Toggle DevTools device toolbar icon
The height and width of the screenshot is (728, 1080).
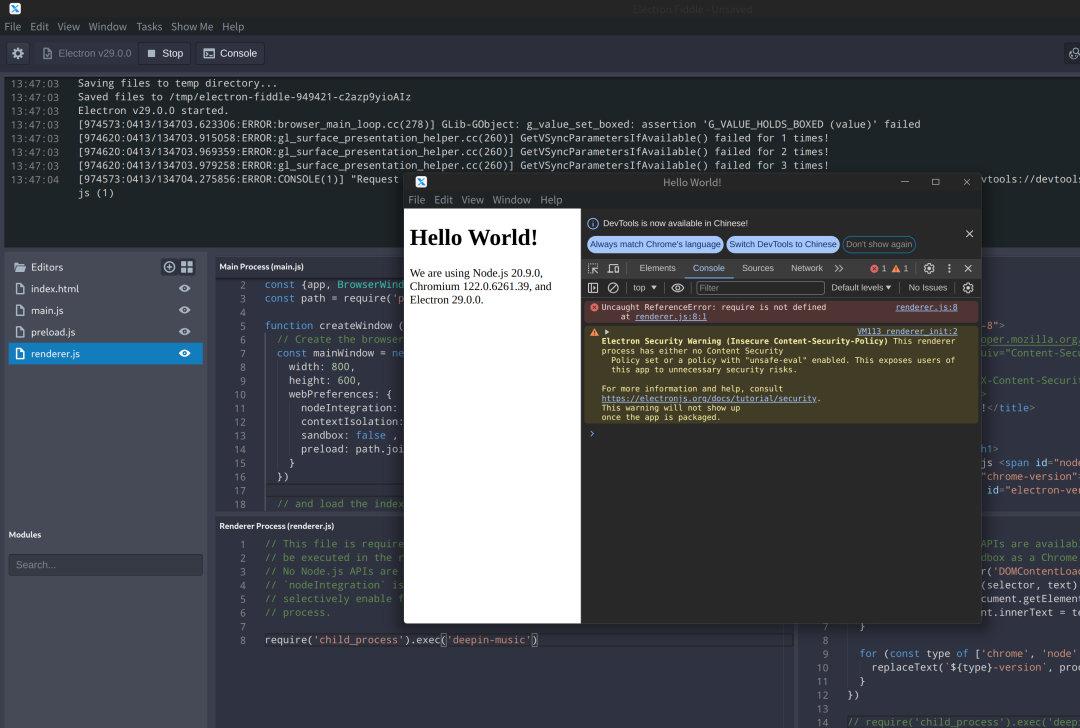[613, 268]
